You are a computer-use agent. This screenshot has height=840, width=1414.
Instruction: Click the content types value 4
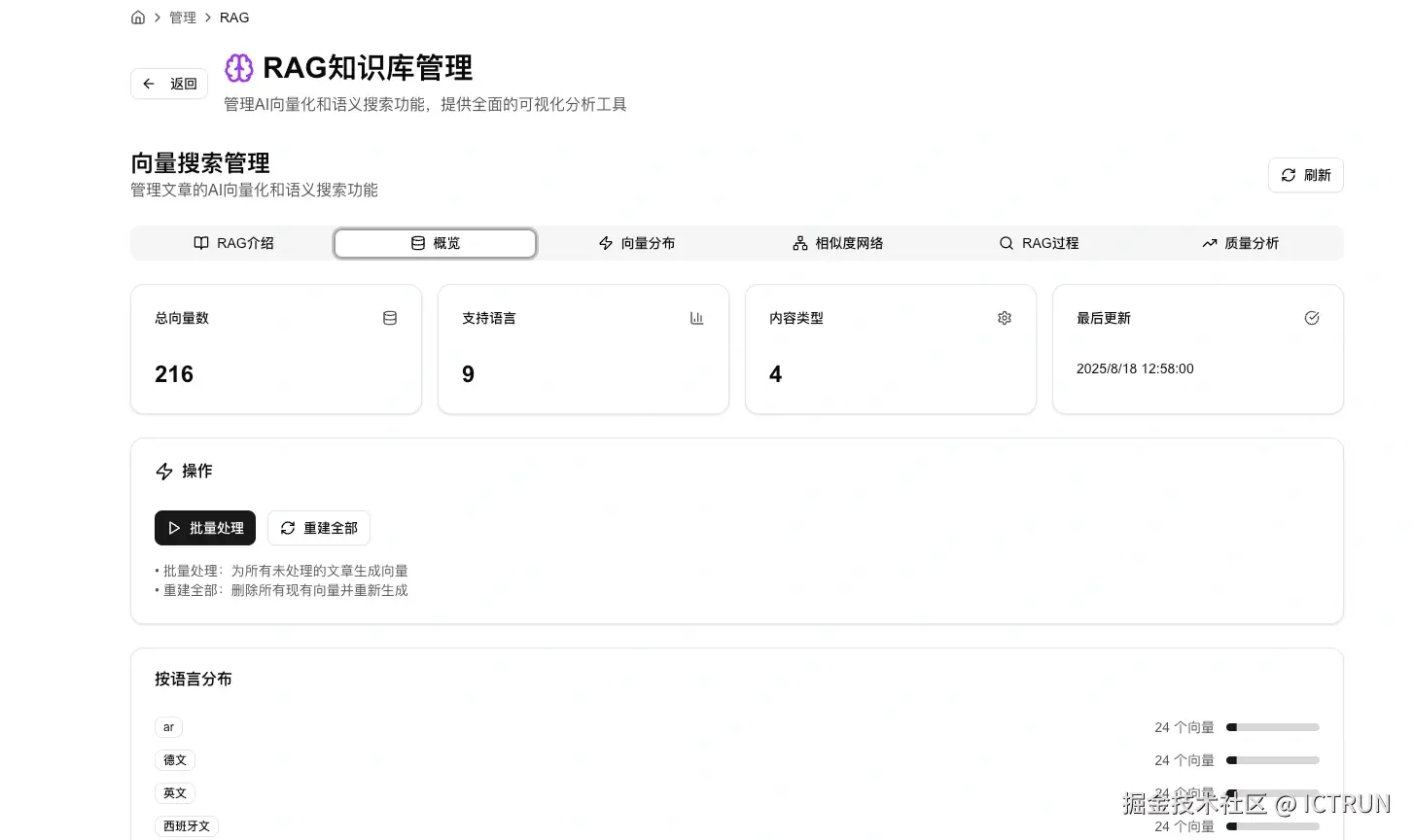(x=775, y=374)
